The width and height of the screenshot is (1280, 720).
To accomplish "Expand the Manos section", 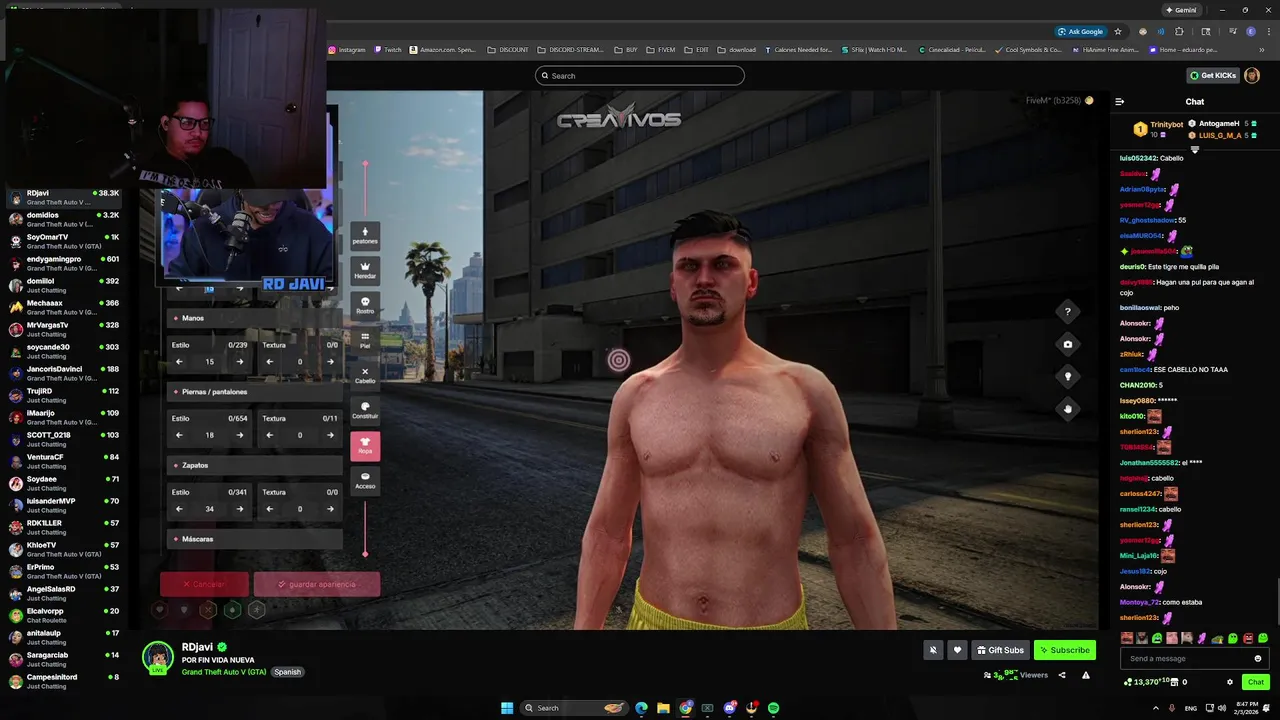I will click(255, 318).
